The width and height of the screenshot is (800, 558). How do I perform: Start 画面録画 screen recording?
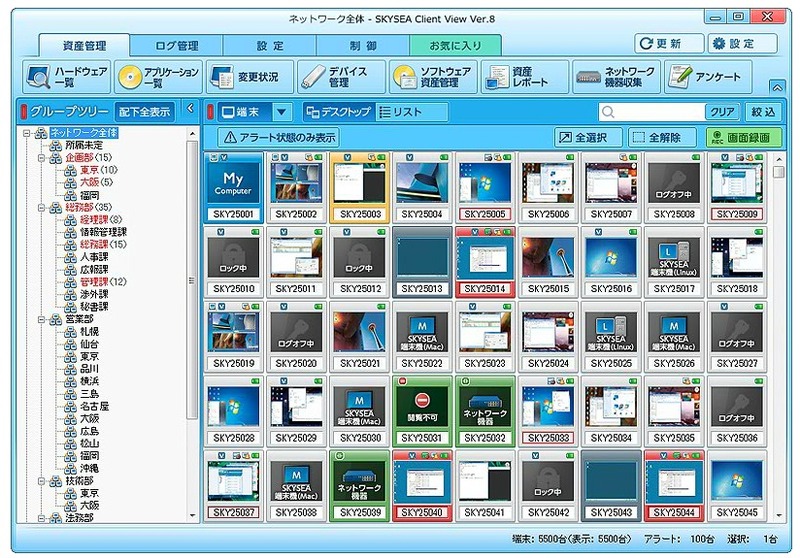click(x=743, y=137)
